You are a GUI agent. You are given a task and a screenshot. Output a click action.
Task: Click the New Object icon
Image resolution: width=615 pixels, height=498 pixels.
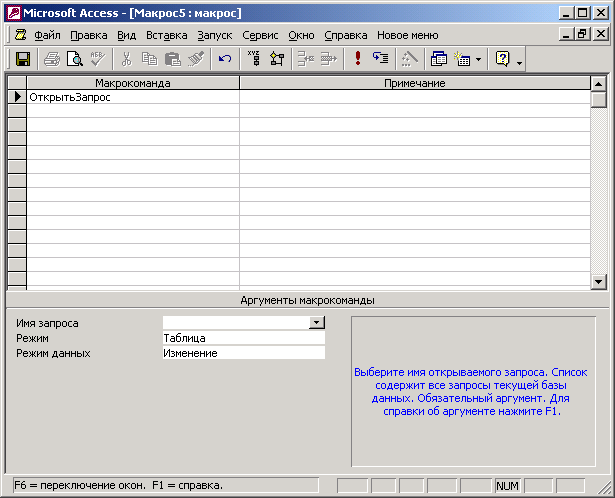(462, 59)
